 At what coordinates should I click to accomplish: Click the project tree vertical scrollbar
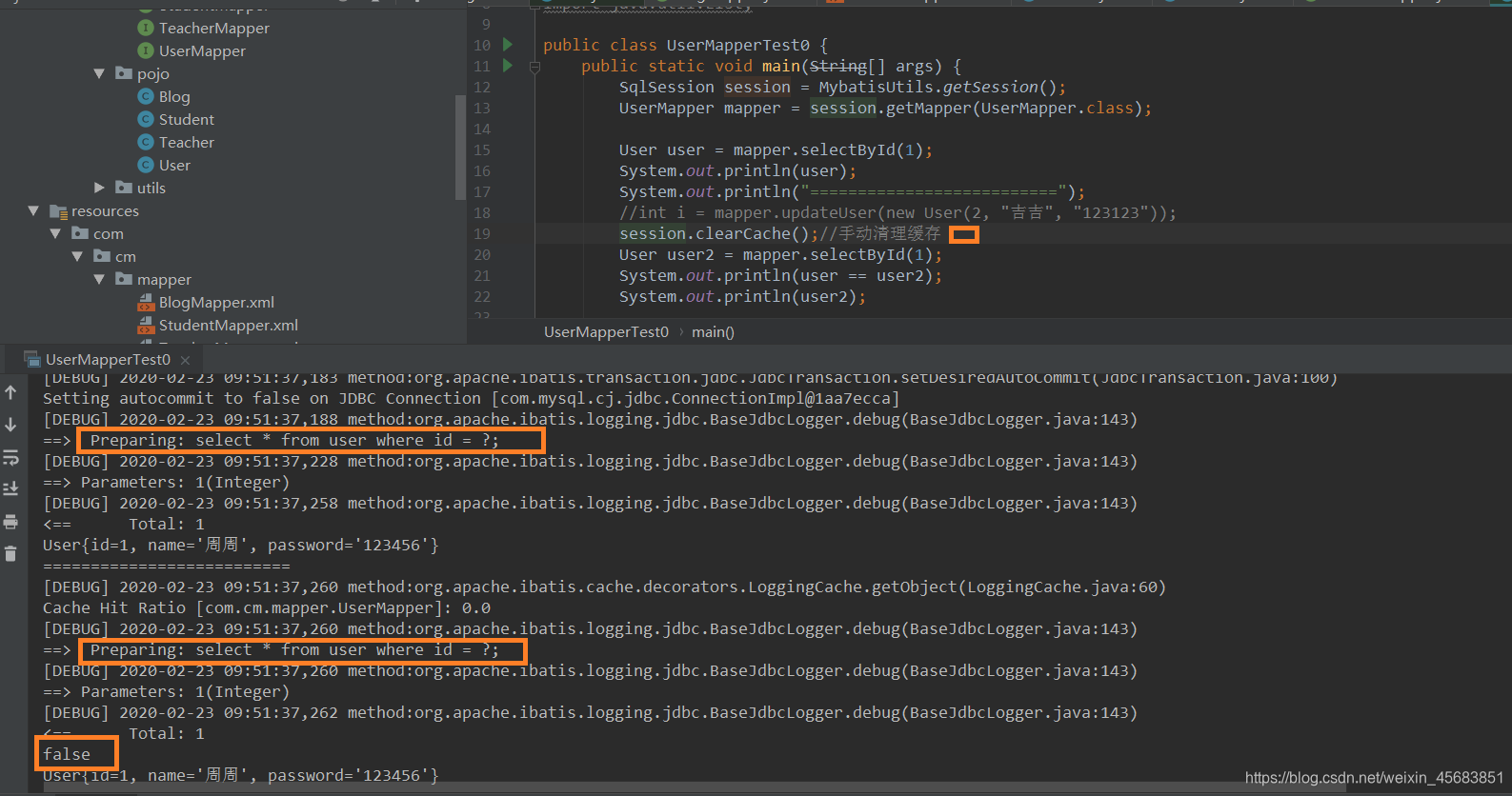pos(460,148)
